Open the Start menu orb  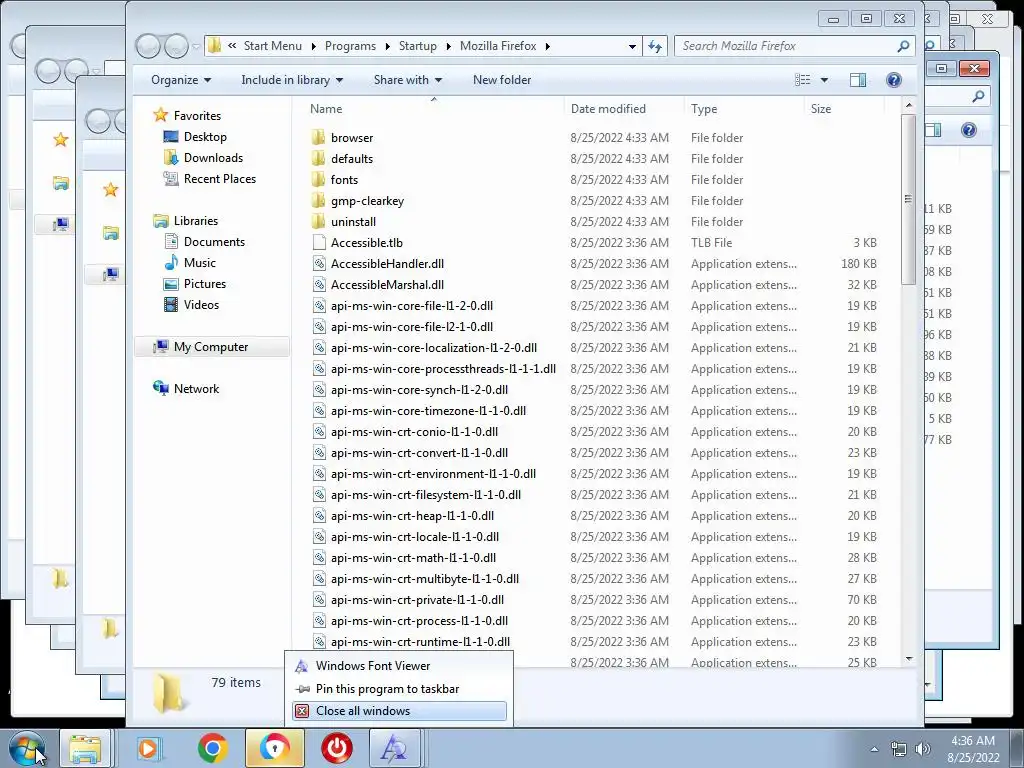click(26, 748)
